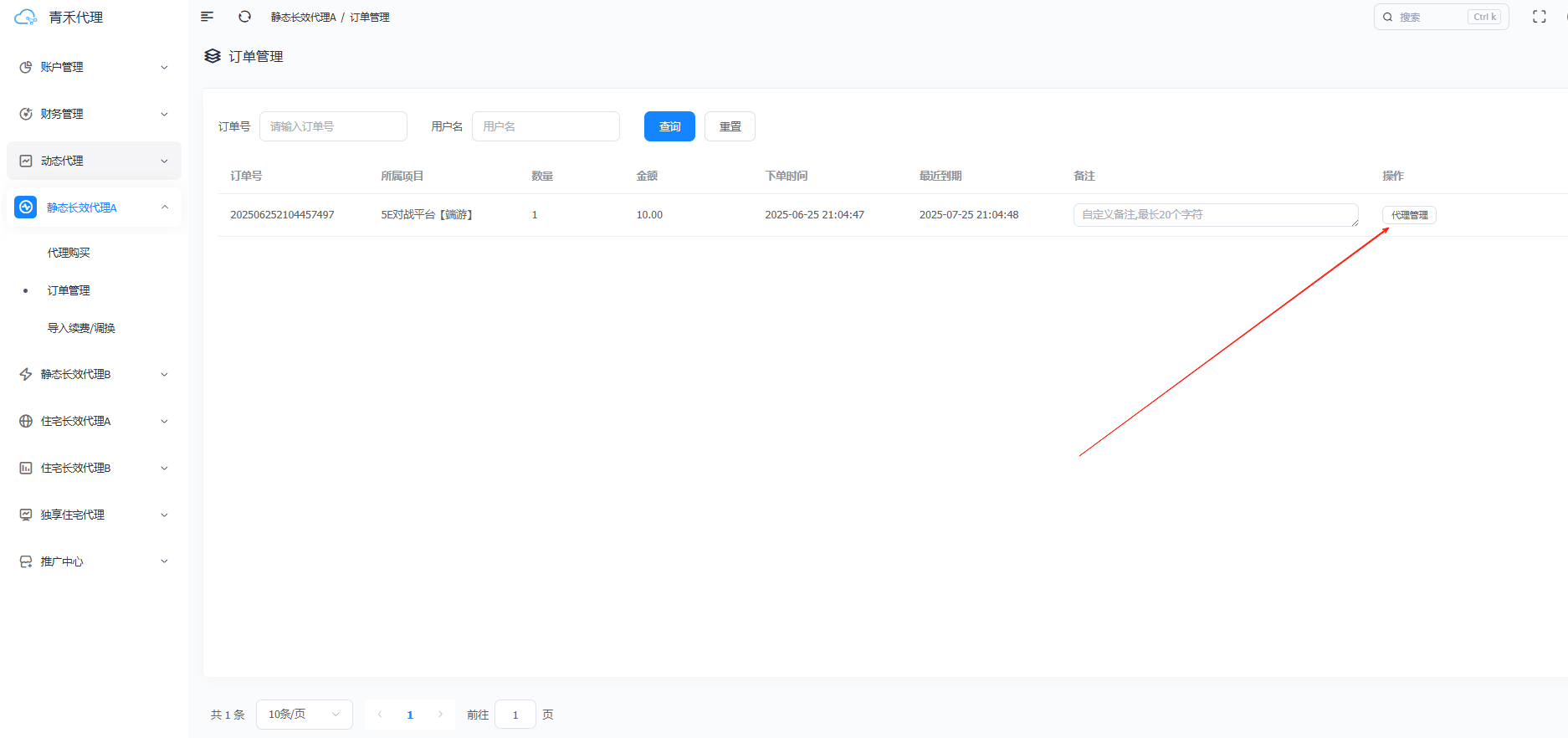Image resolution: width=1568 pixels, height=738 pixels.
Task: Open the 10条/页 page size dropdown
Action: click(x=304, y=714)
